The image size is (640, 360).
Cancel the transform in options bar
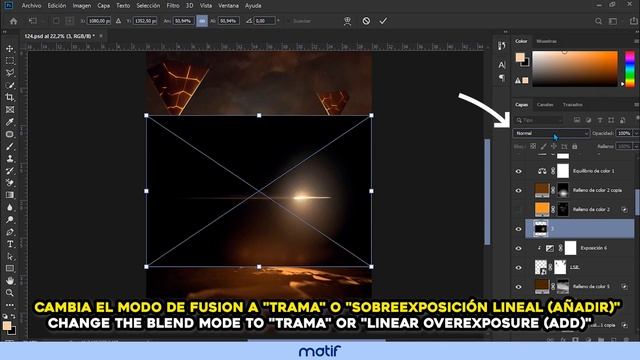click(366, 21)
